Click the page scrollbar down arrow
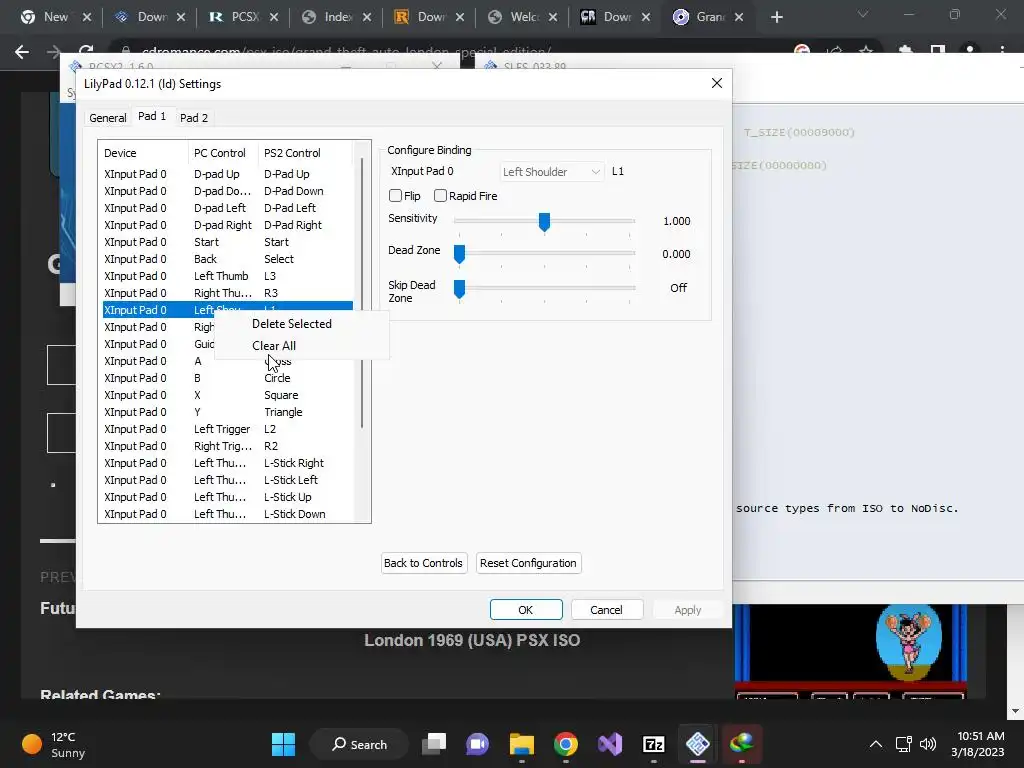The image size is (1024, 768). coord(1015,711)
